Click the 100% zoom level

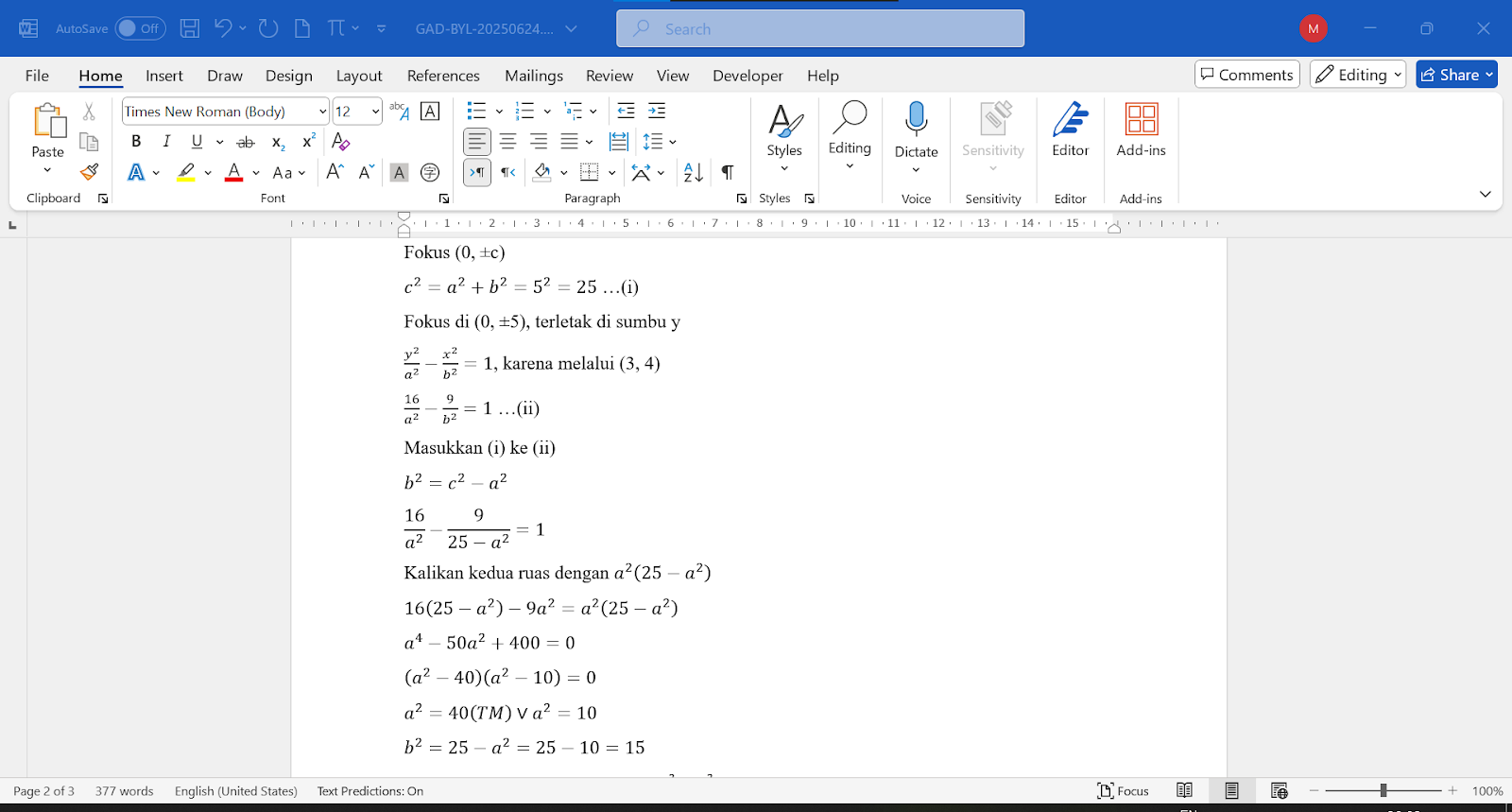pyautogui.click(x=1487, y=791)
